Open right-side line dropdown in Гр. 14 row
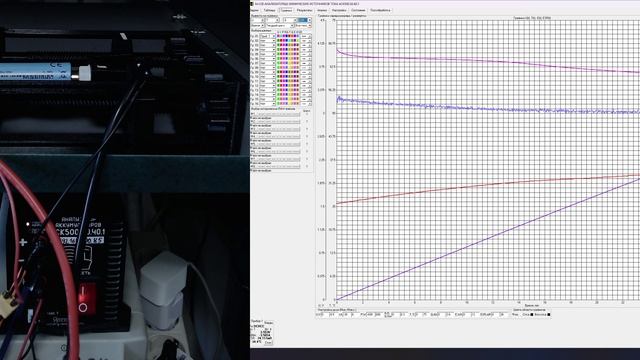 (306, 94)
